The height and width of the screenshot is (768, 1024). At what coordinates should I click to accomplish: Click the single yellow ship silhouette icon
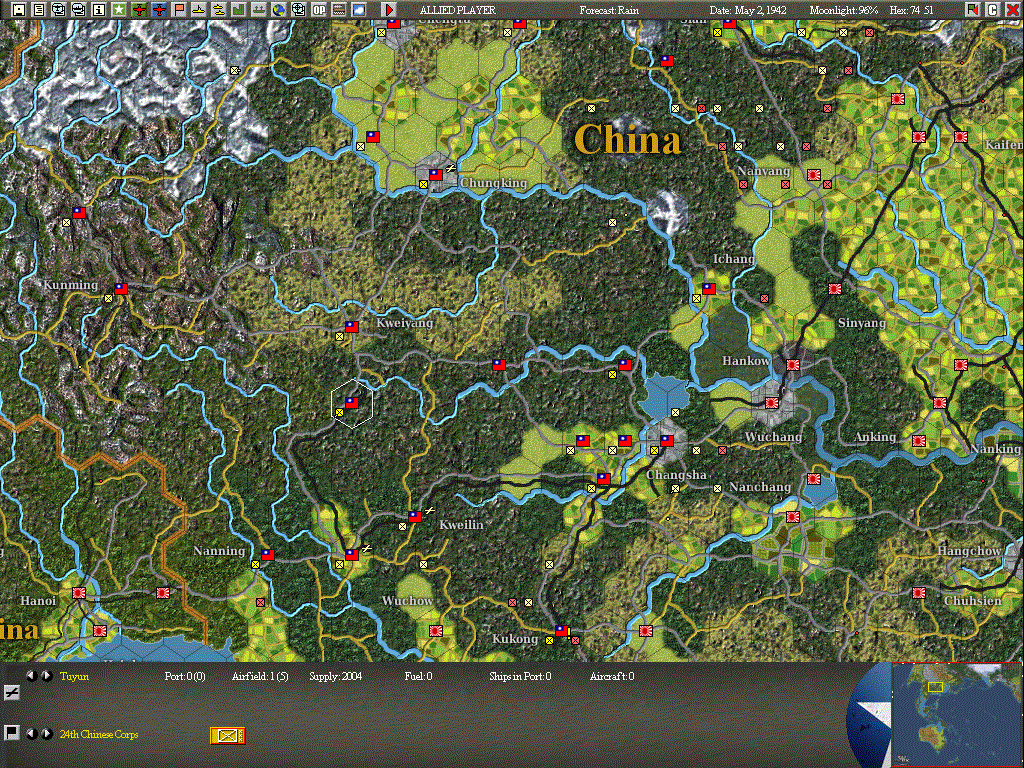point(199,10)
